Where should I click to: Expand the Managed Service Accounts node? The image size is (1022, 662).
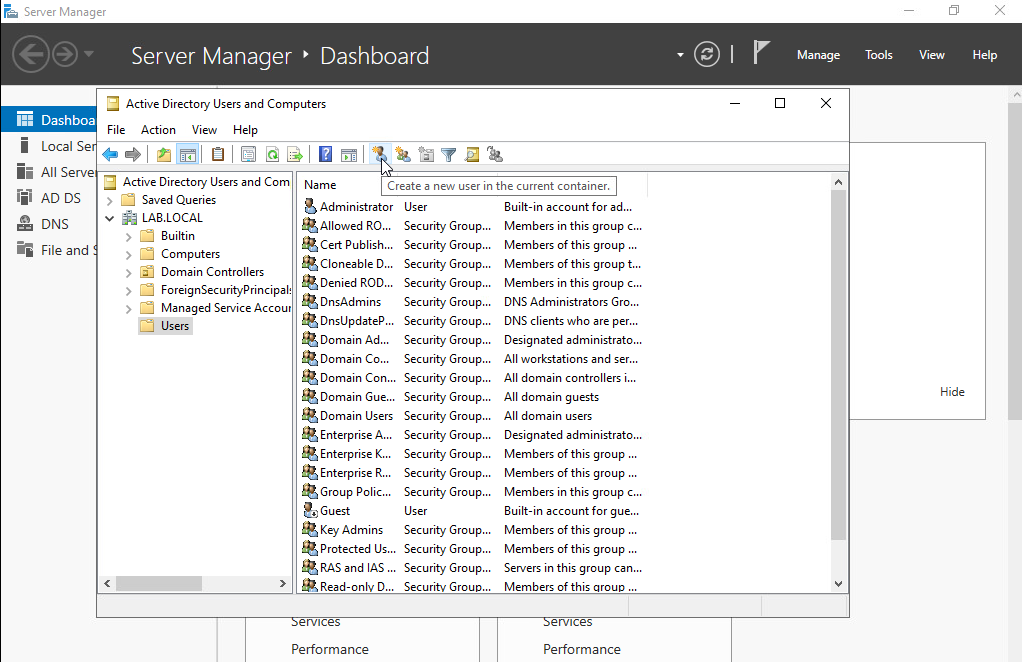128,309
